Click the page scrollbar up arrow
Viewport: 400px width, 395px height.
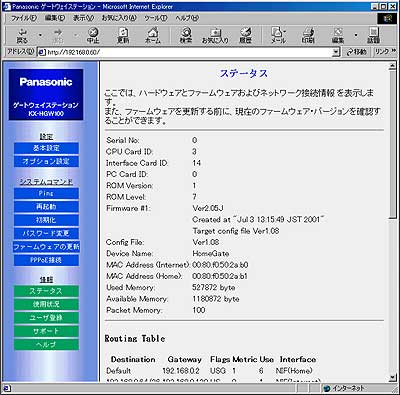pos(393,66)
